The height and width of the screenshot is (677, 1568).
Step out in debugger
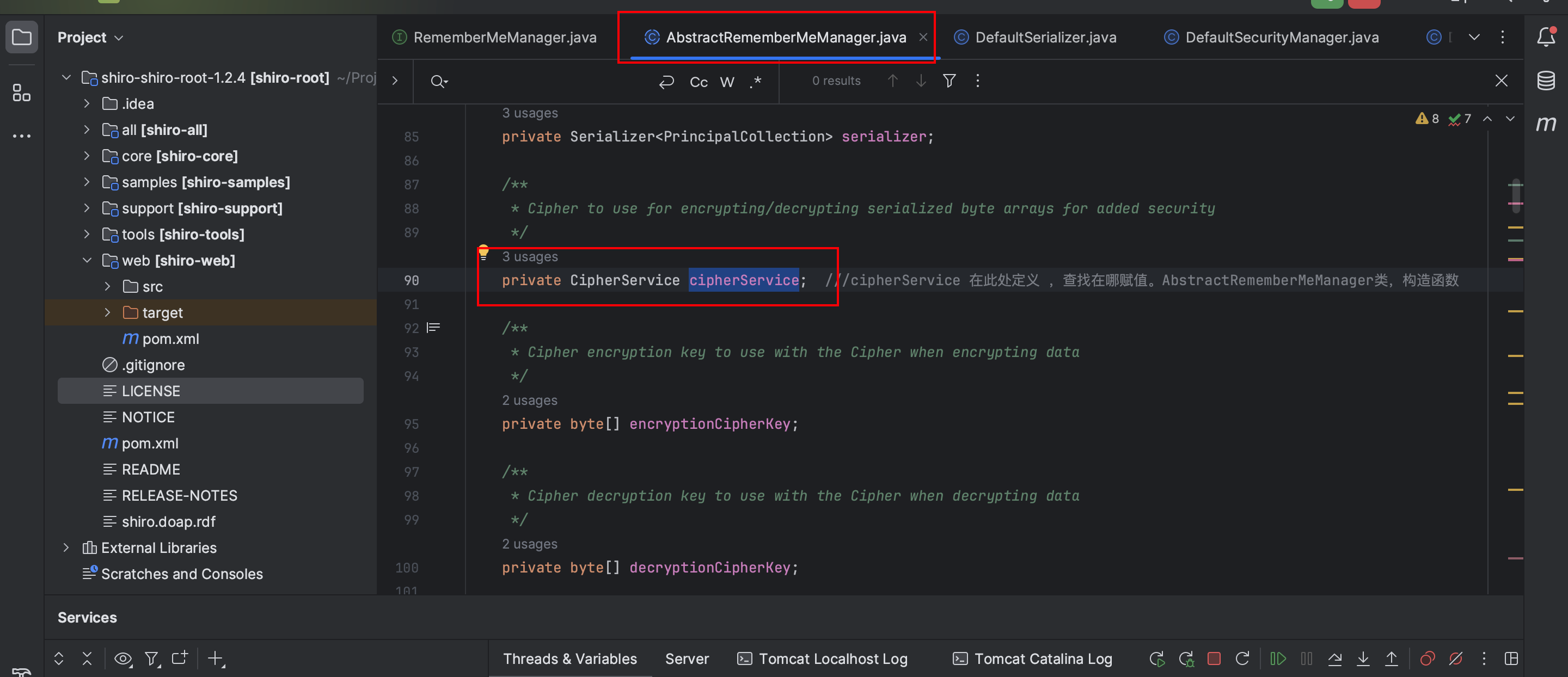(1392, 658)
